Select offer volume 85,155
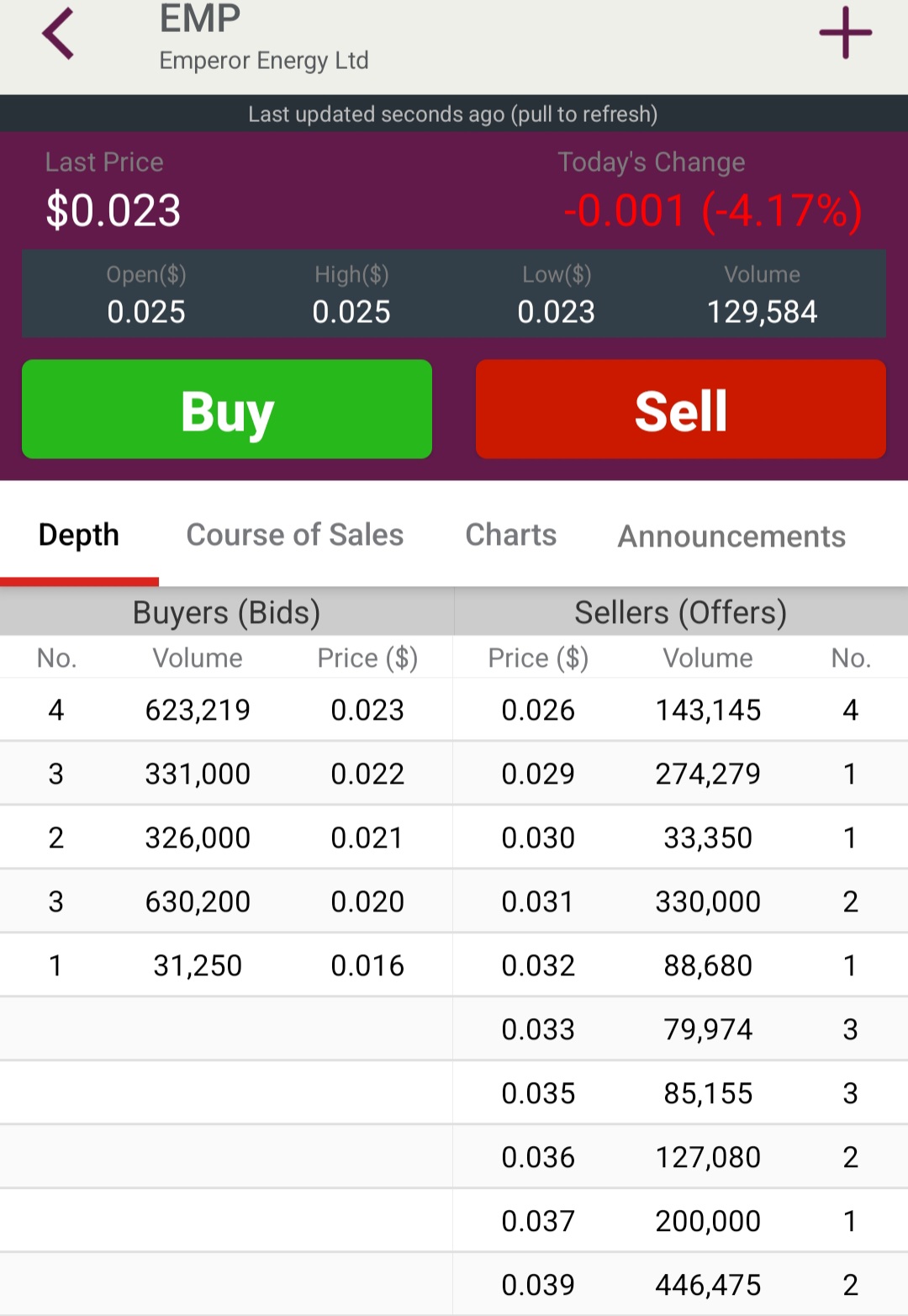Viewport: 908px width, 1316px height. coord(708,1094)
